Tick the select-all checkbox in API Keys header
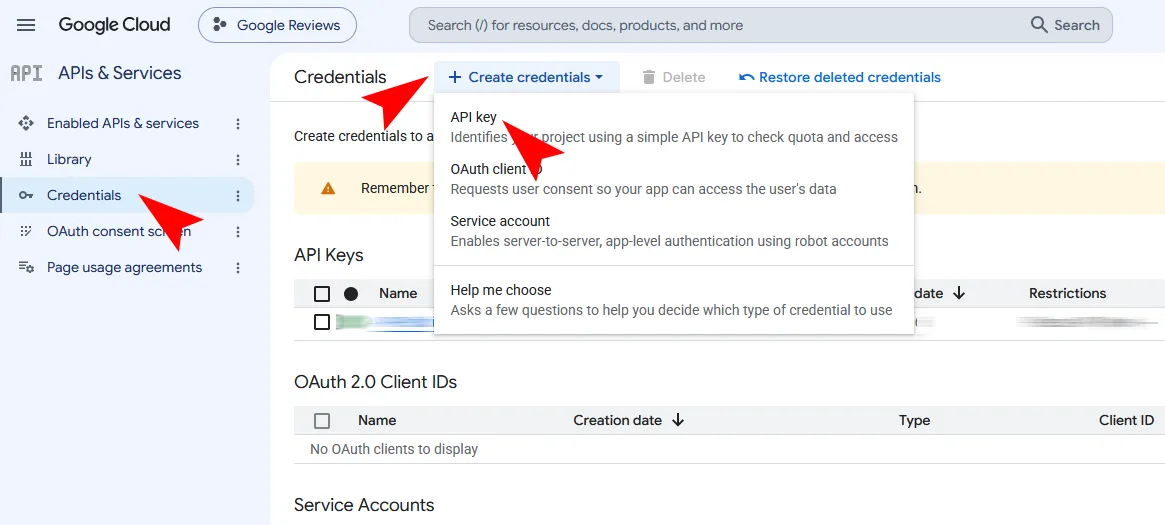Image resolution: width=1165 pixels, height=525 pixels. [322, 294]
